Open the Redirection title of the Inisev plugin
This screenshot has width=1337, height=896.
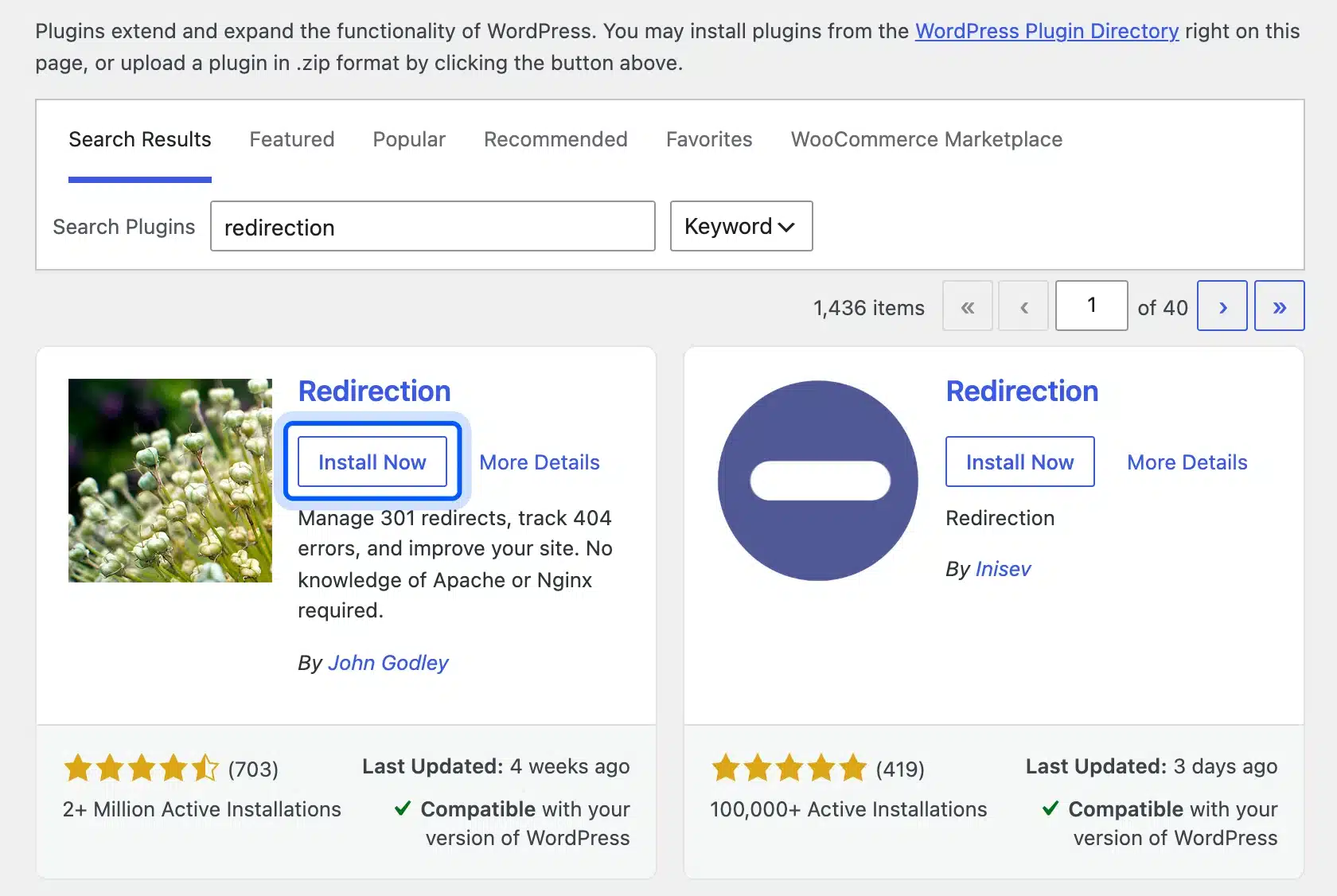click(x=1022, y=392)
